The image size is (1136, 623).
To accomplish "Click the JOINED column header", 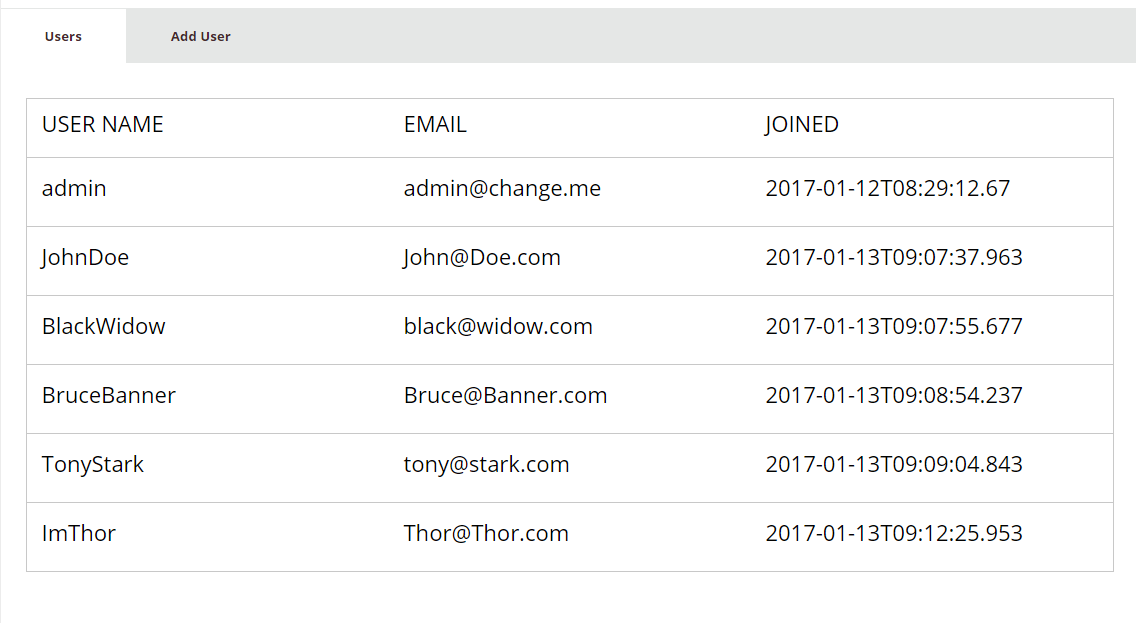I will tap(801, 125).
